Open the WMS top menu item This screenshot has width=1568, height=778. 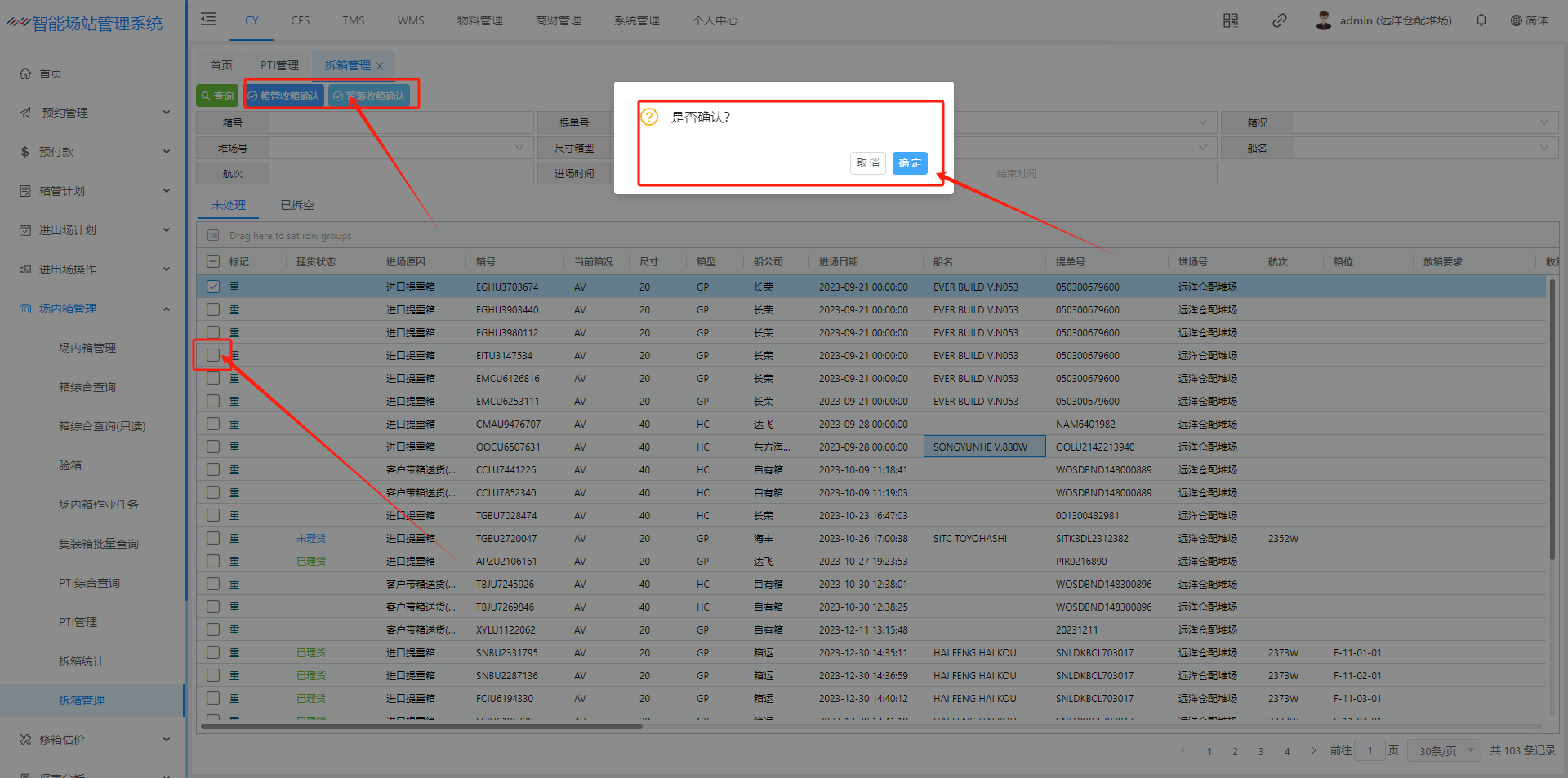pyautogui.click(x=411, y=20)
